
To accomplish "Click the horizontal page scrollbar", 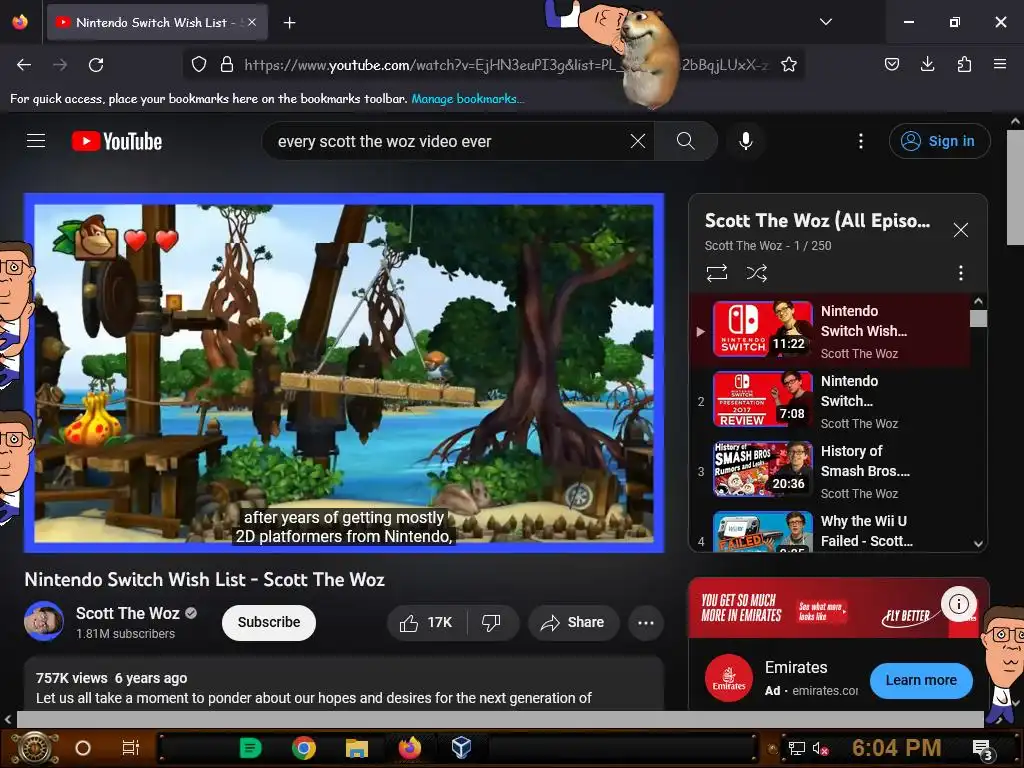I will (500, 719).
